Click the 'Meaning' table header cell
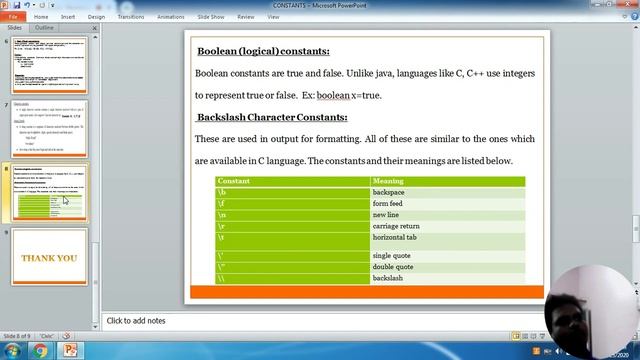The height and width of the screenshot is (360, 640). tap(448, 181)
